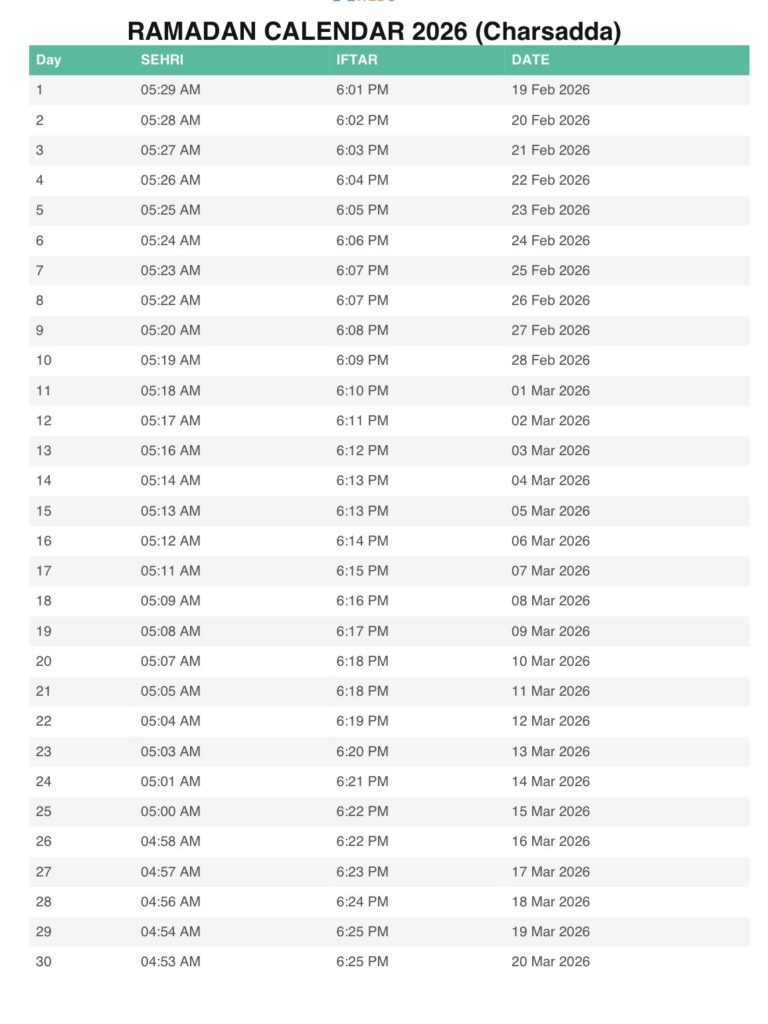Click the 6:12 PM Iftar time
768x1024 pixels.
(x=362, y=451)
